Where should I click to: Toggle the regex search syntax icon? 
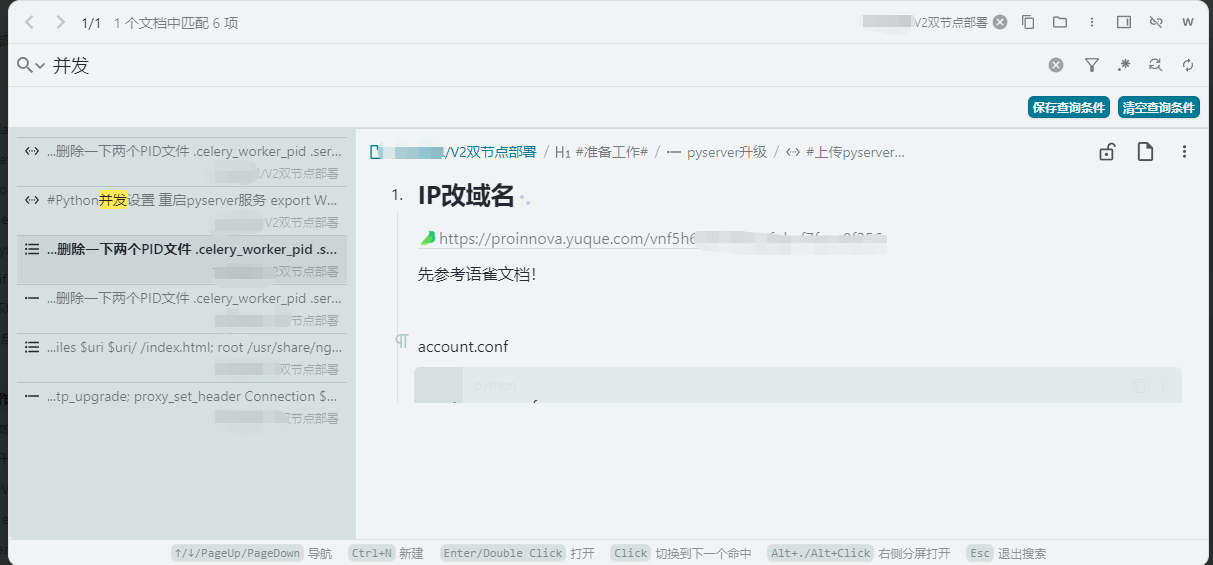click(1124, 65)
